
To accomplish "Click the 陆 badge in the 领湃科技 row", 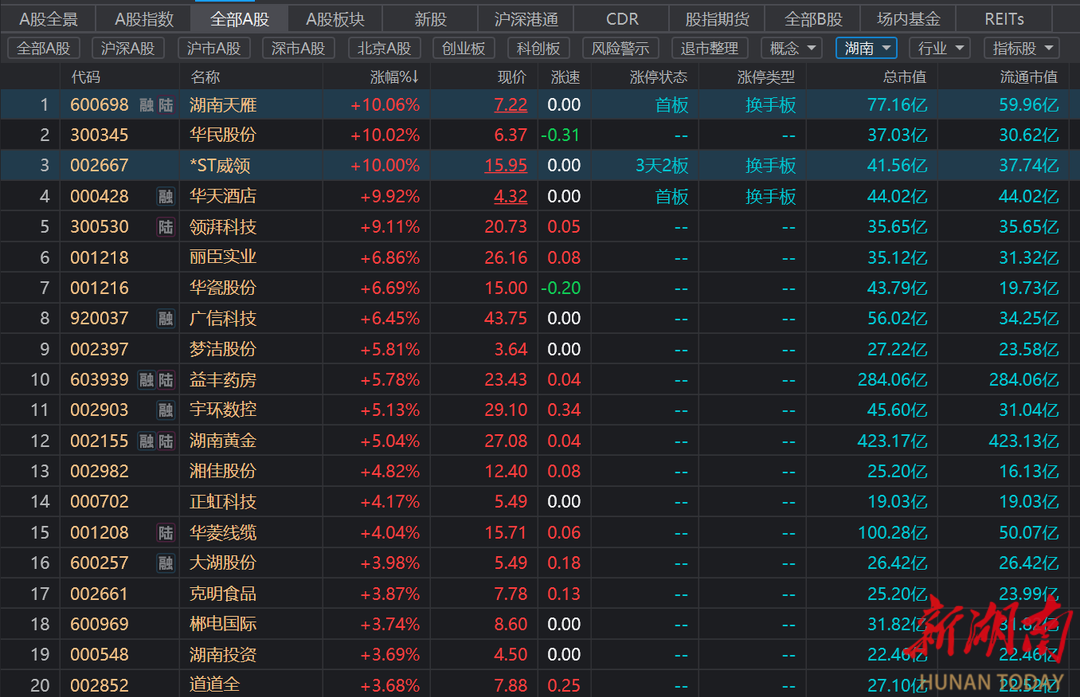I will click(166, 227).
